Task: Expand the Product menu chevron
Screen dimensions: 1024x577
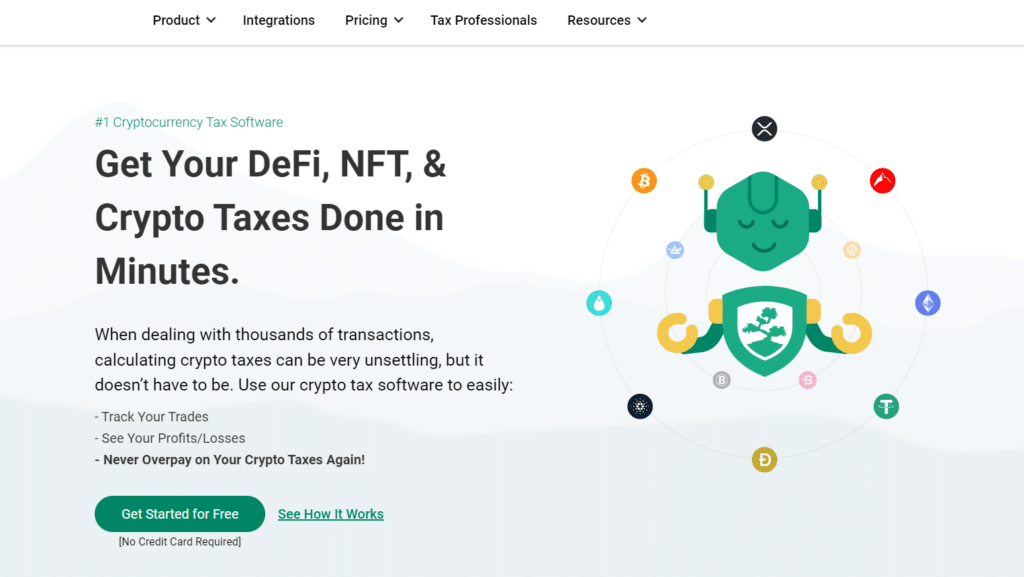Action: click(x=211, y=20)
